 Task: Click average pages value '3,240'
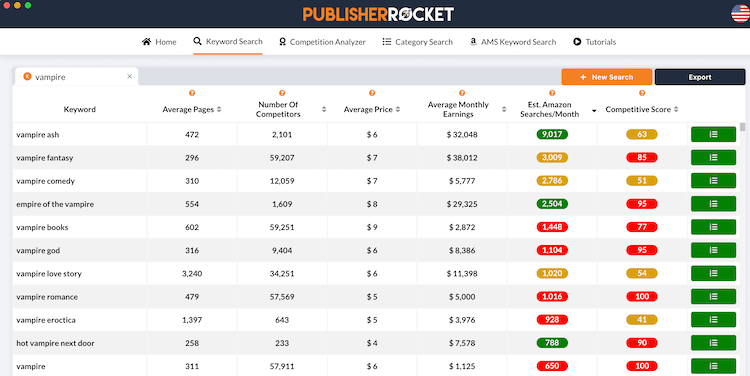pyautogui.click(x=192, y=274)
